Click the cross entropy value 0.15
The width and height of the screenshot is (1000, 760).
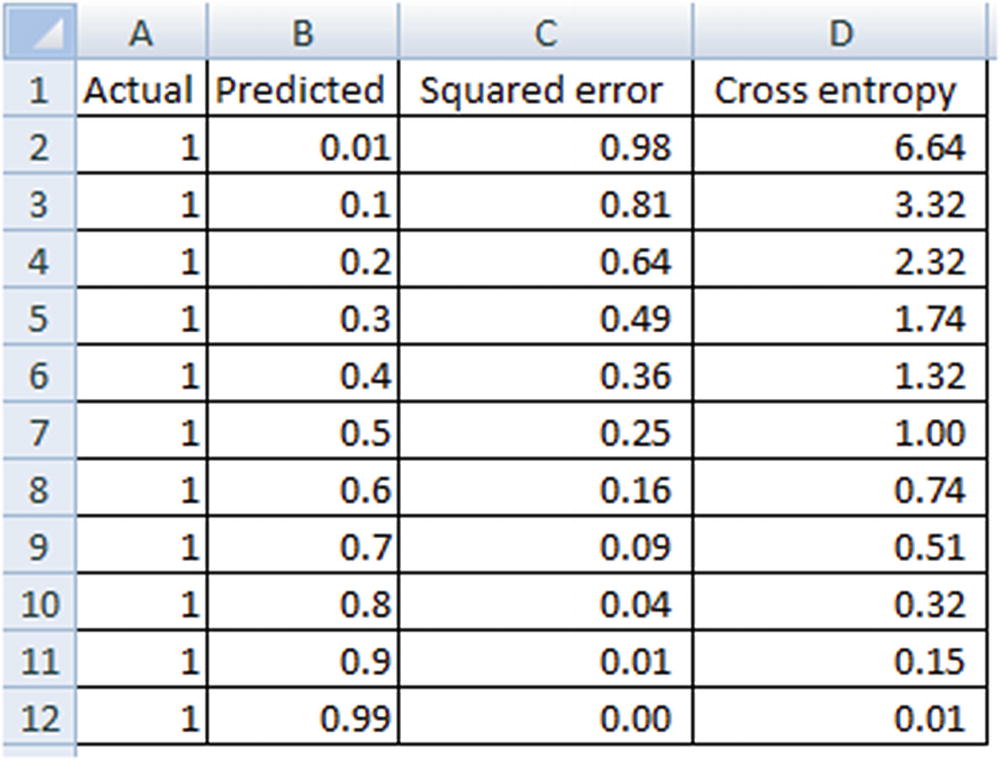(840, 661)
